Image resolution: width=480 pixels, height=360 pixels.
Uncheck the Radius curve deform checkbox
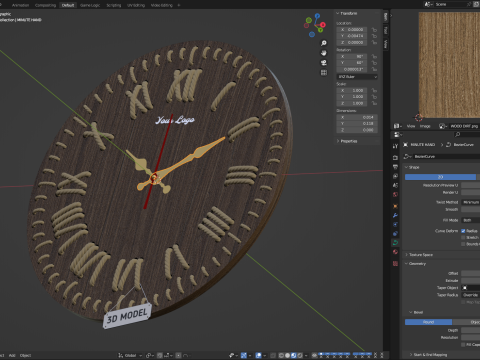pos(463,231)
